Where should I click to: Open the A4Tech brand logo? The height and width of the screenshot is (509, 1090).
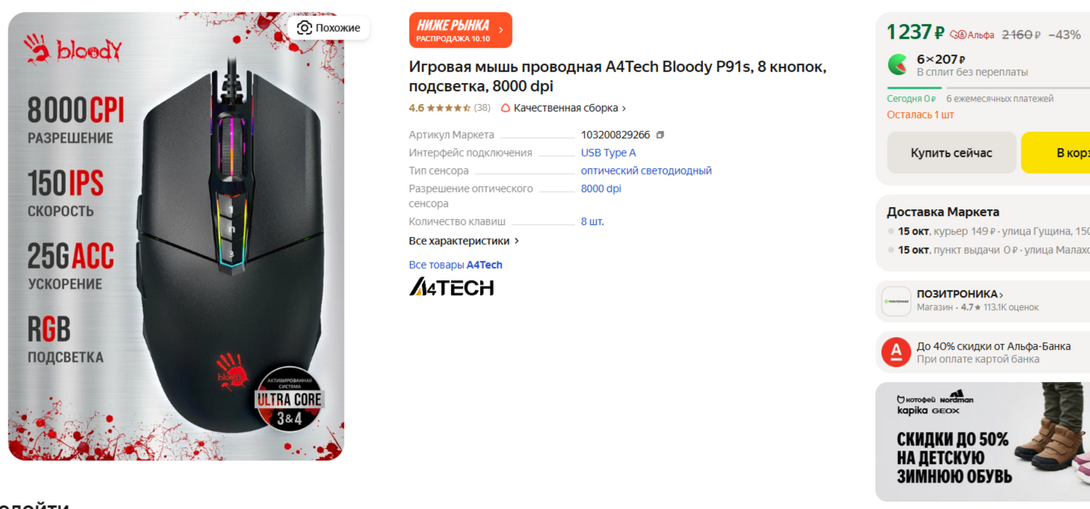pyautogui.click(x=451, y=286)
